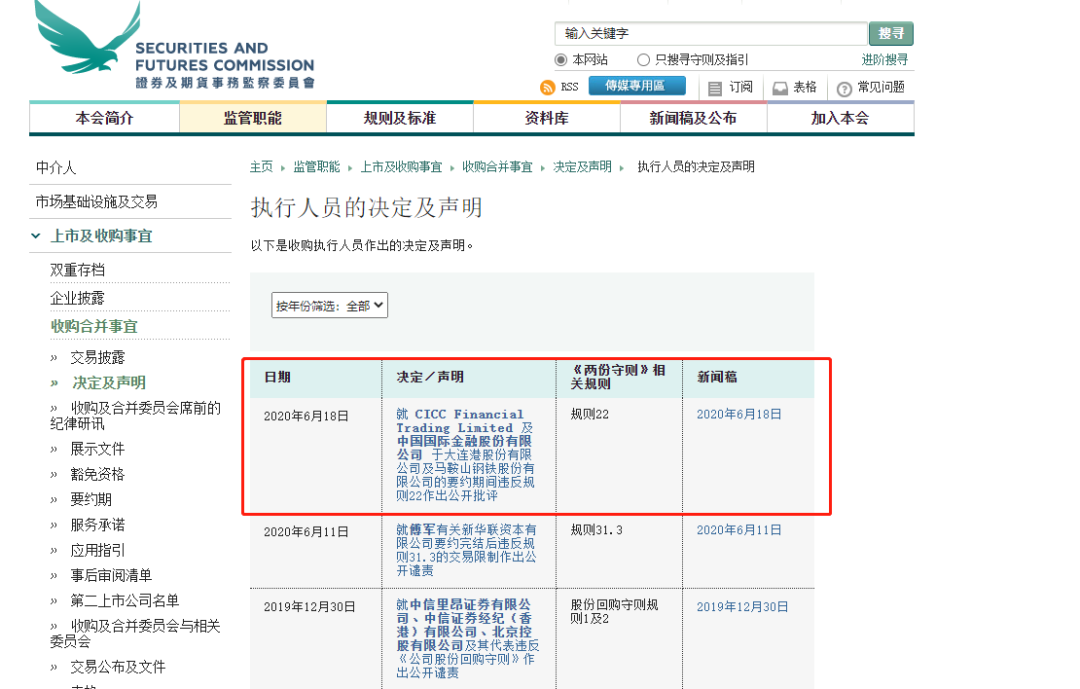Expand the 交易披露 sidebar item
Viewport: 1080px width, 689px height.
[55, 357]
